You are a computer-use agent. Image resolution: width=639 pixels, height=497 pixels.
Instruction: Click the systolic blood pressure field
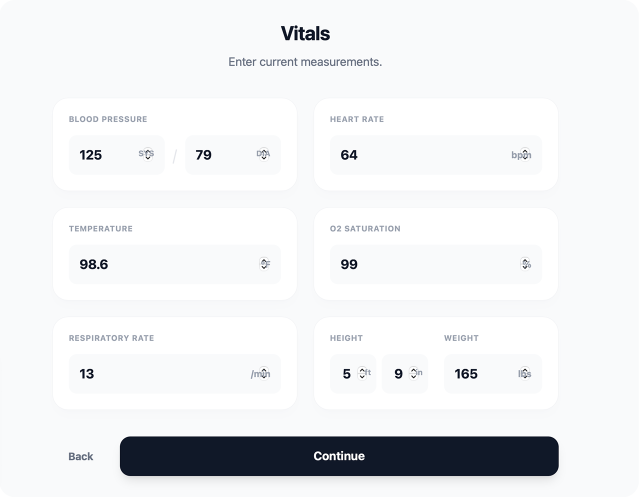point(100,155)
